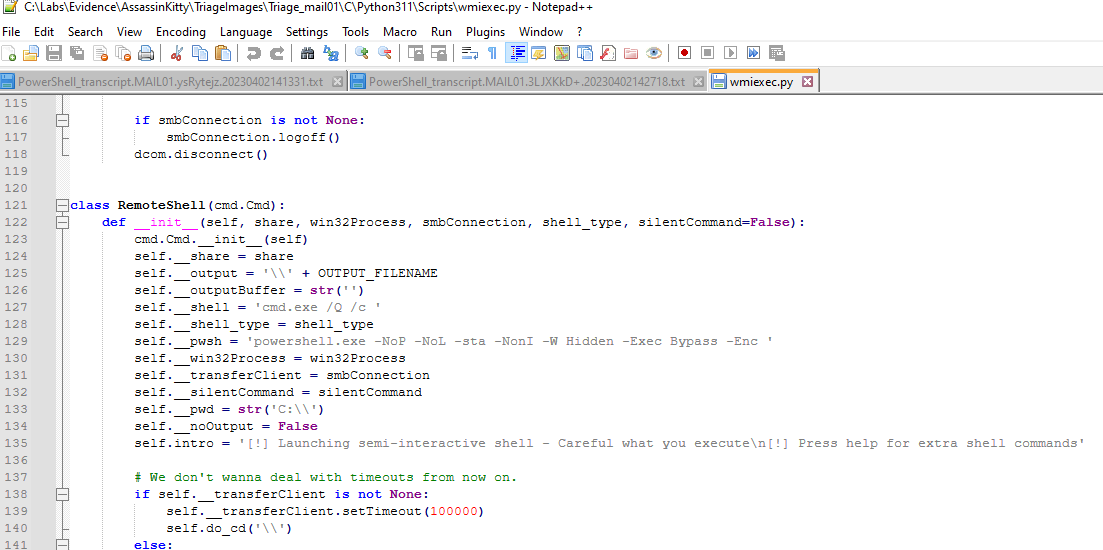Click the Paste clipboard icon
The width and height of the screenshot is (1103, 550).
coord(222,53)
